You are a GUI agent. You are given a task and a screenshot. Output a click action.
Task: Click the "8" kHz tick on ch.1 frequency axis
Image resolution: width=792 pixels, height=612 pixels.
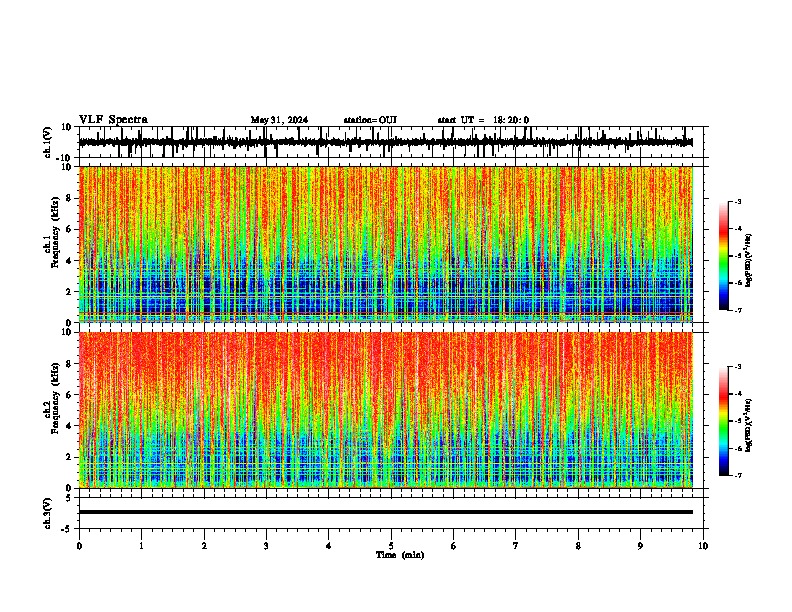point(70,198)
